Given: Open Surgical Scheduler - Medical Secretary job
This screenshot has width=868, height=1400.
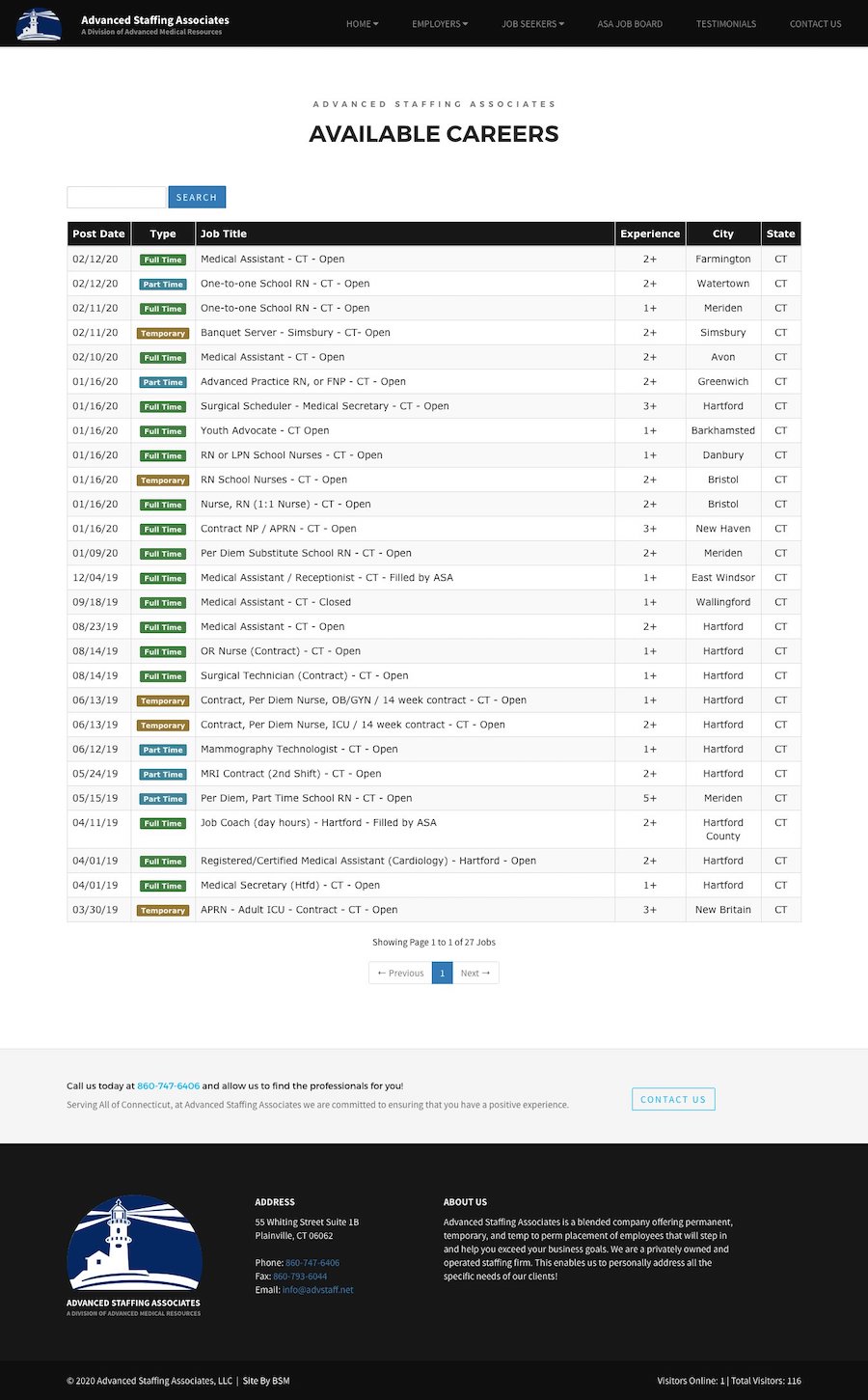Looking at the screenshot, I should click(325, 406).
